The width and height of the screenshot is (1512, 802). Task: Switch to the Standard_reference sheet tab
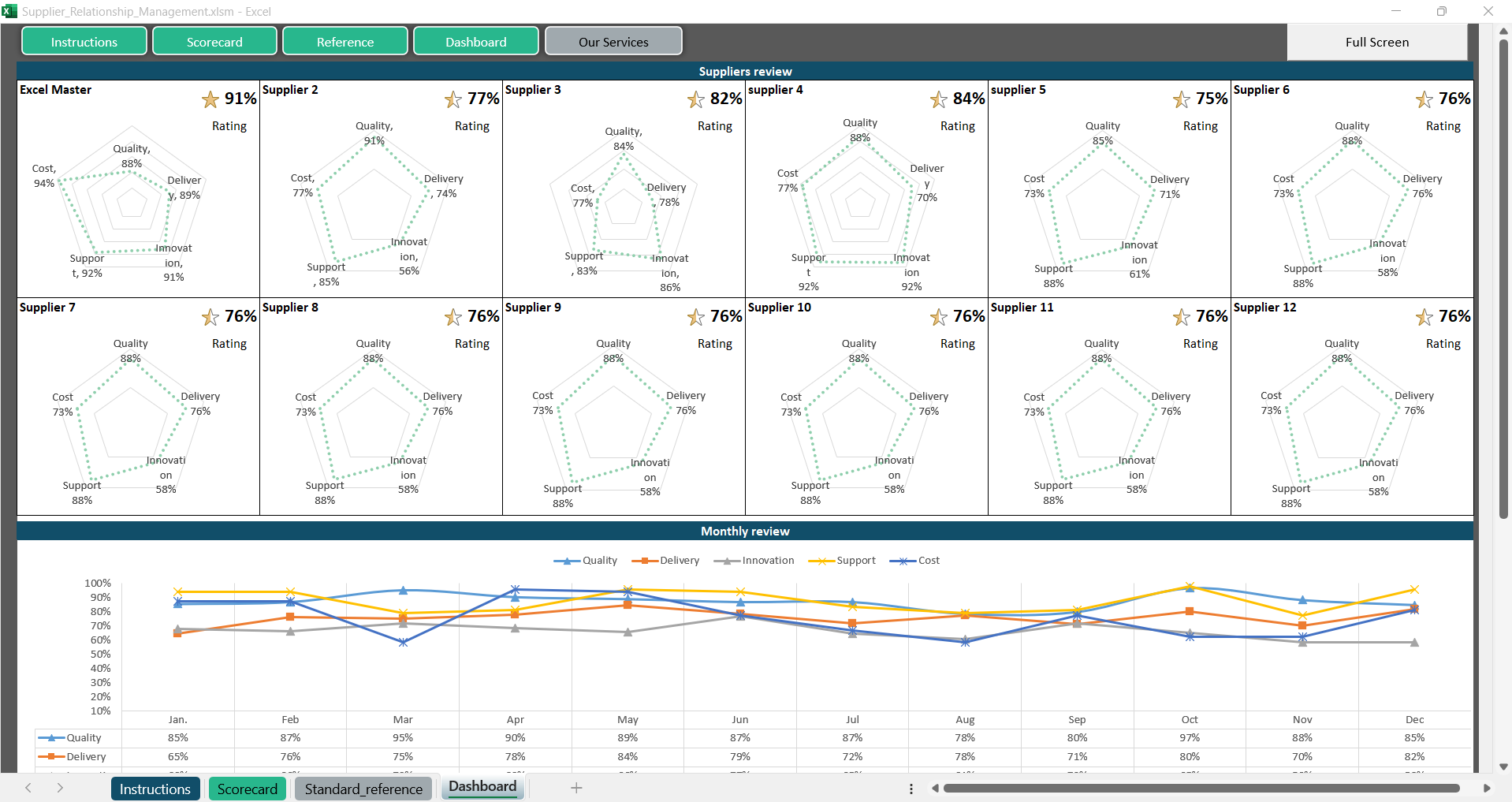363,789
